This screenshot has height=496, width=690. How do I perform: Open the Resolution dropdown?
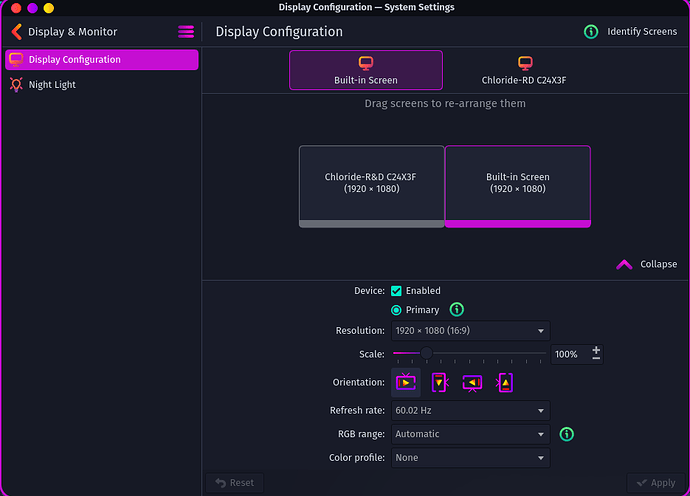470,331
